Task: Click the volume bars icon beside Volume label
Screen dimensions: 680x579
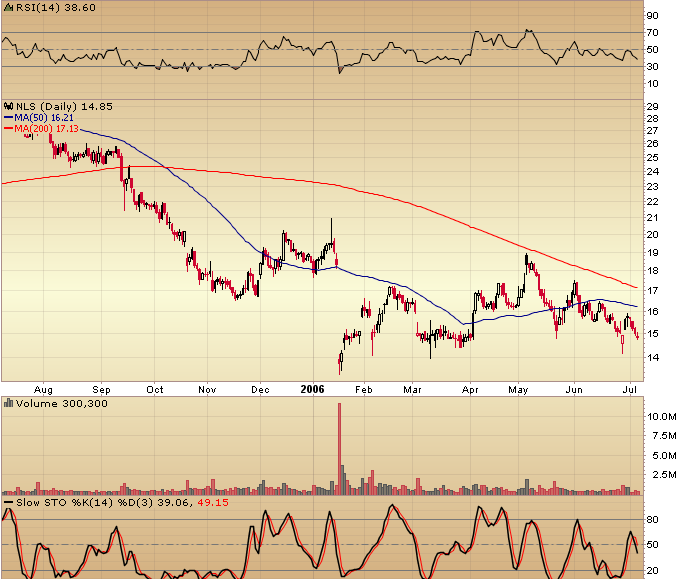Action: (x=8, y=403)
